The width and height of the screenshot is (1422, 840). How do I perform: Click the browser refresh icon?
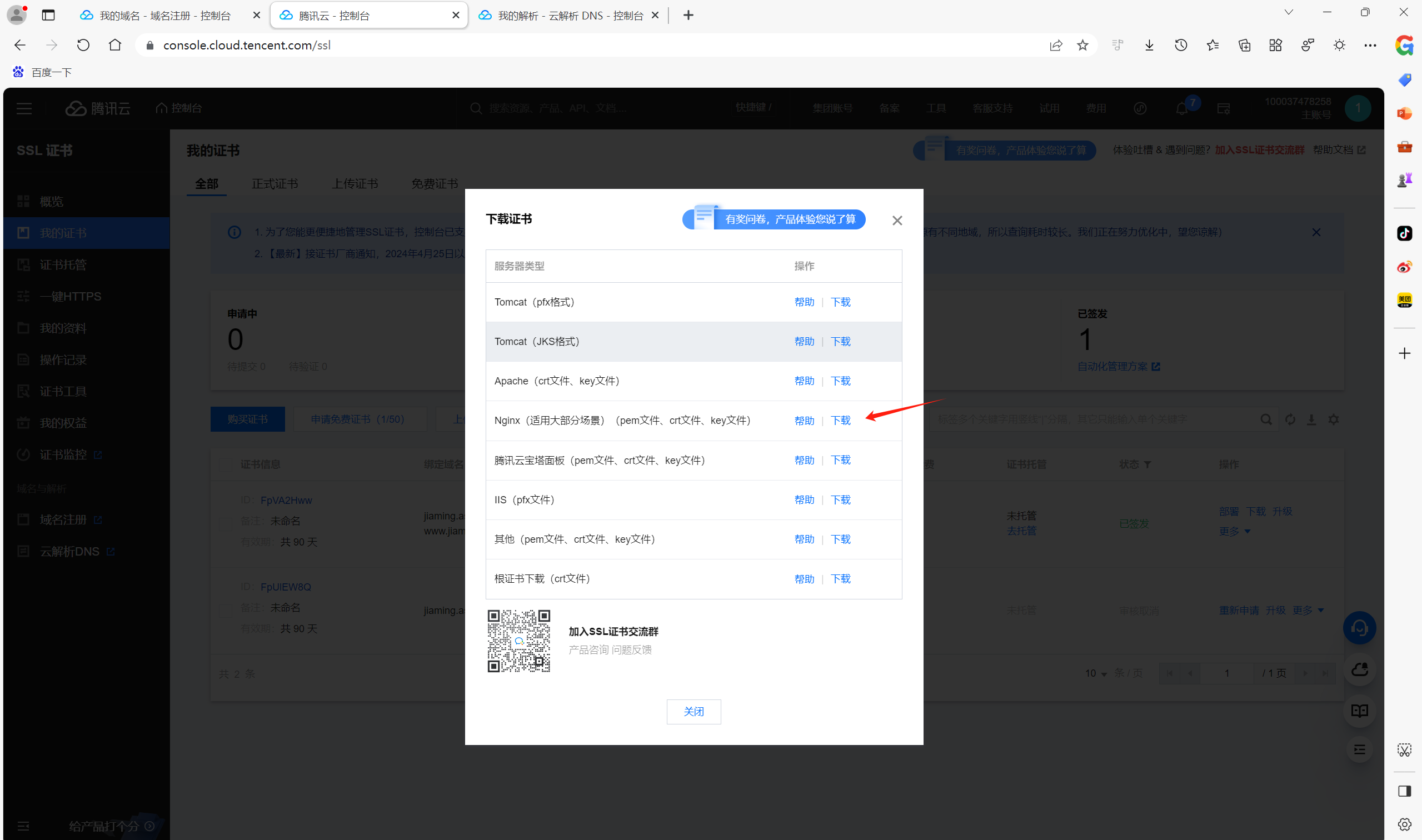[x=83, y=46]
